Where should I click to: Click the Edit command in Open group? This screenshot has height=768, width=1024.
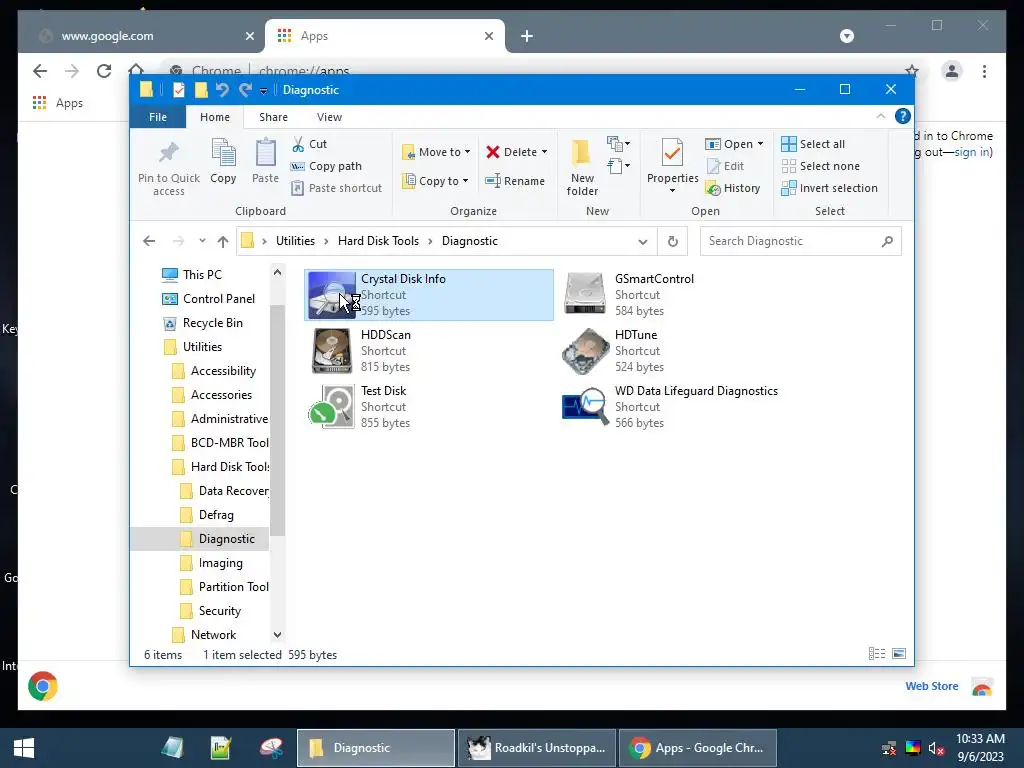pos(726,166)
